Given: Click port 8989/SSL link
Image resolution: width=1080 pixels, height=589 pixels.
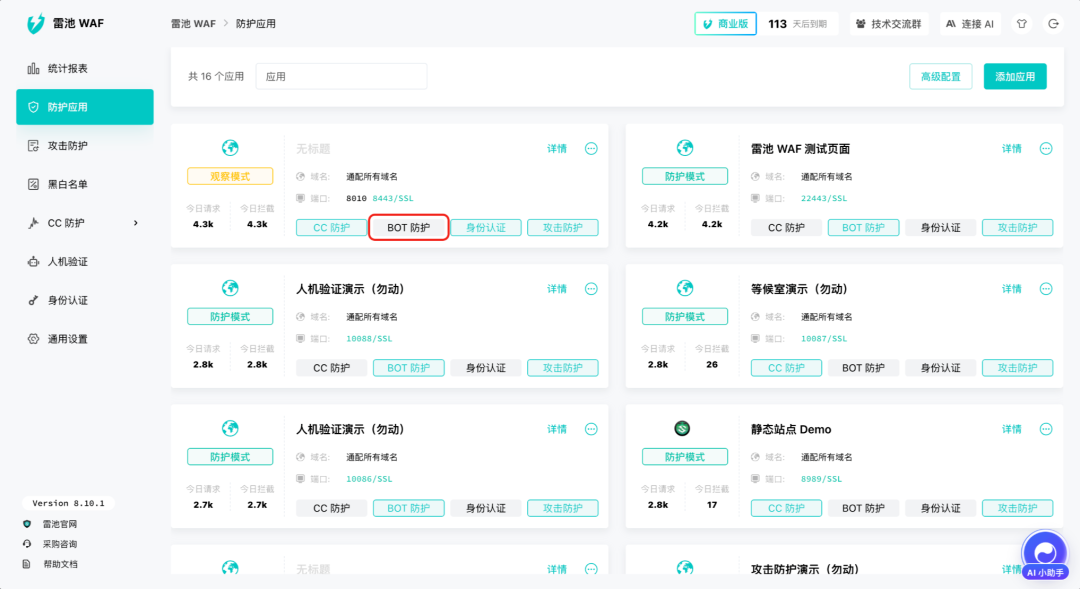Looking at the screenshot, I should (821, 479).
